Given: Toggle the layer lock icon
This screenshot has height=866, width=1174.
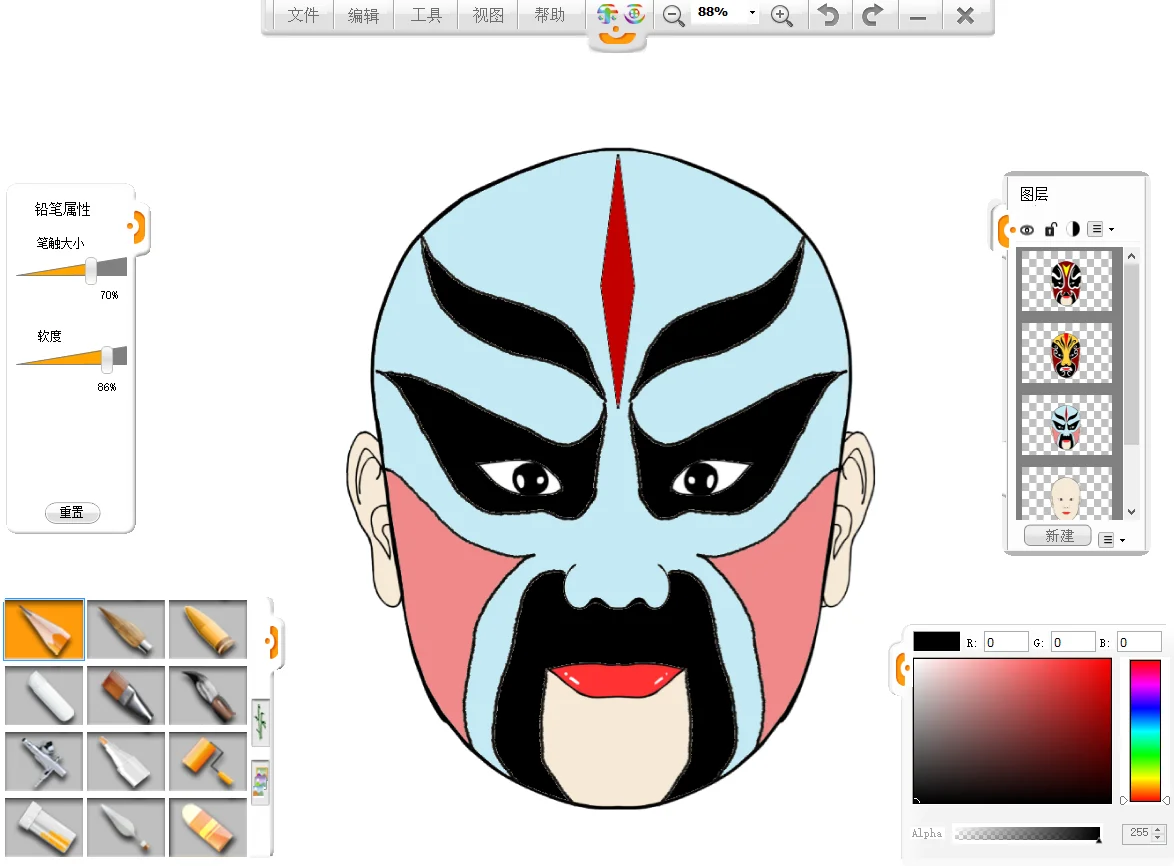Looking at the screenshot, I should tap(1049, 229).
